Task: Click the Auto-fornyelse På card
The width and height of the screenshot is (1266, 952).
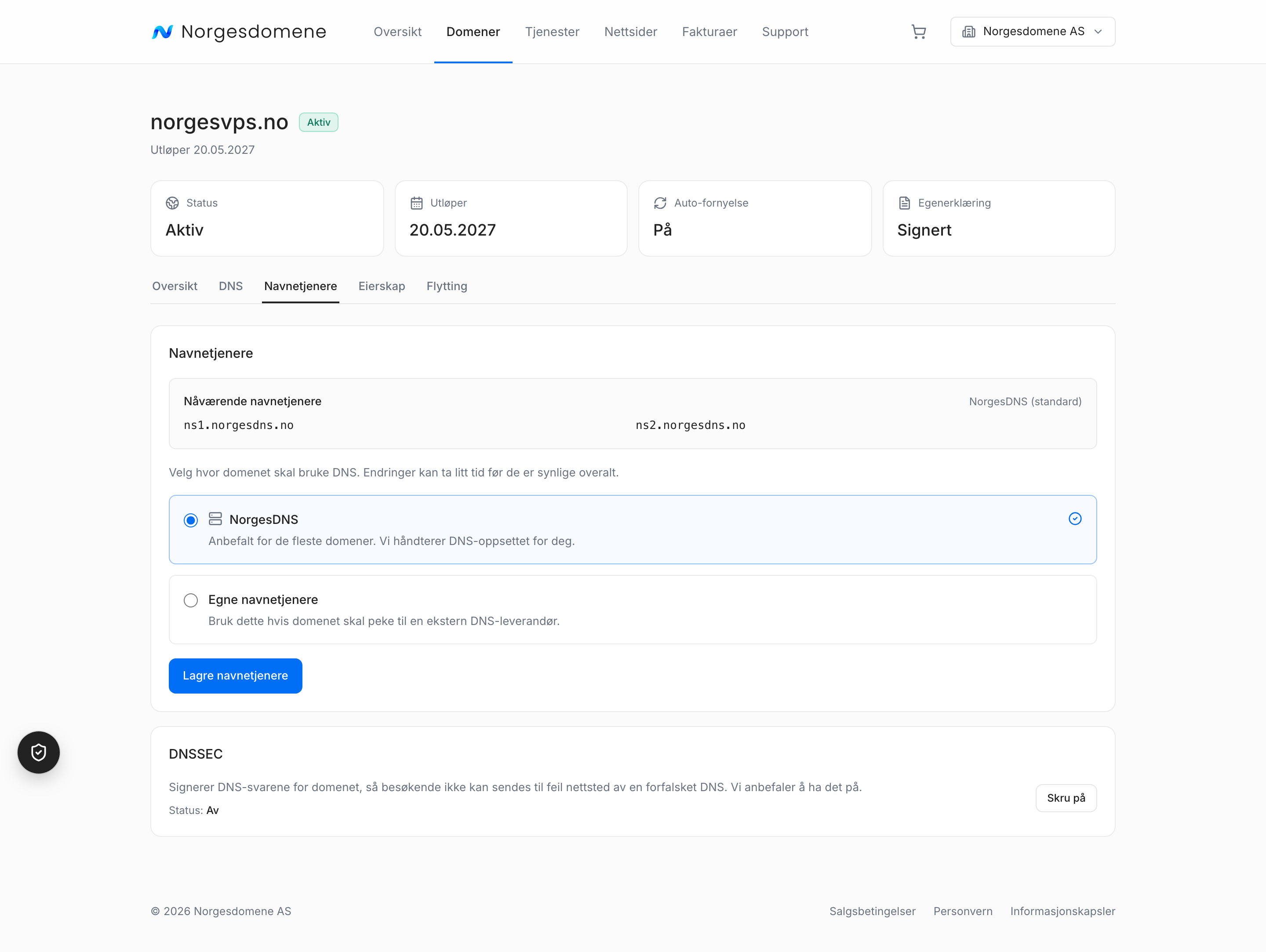Action: (x=755, y=218)
